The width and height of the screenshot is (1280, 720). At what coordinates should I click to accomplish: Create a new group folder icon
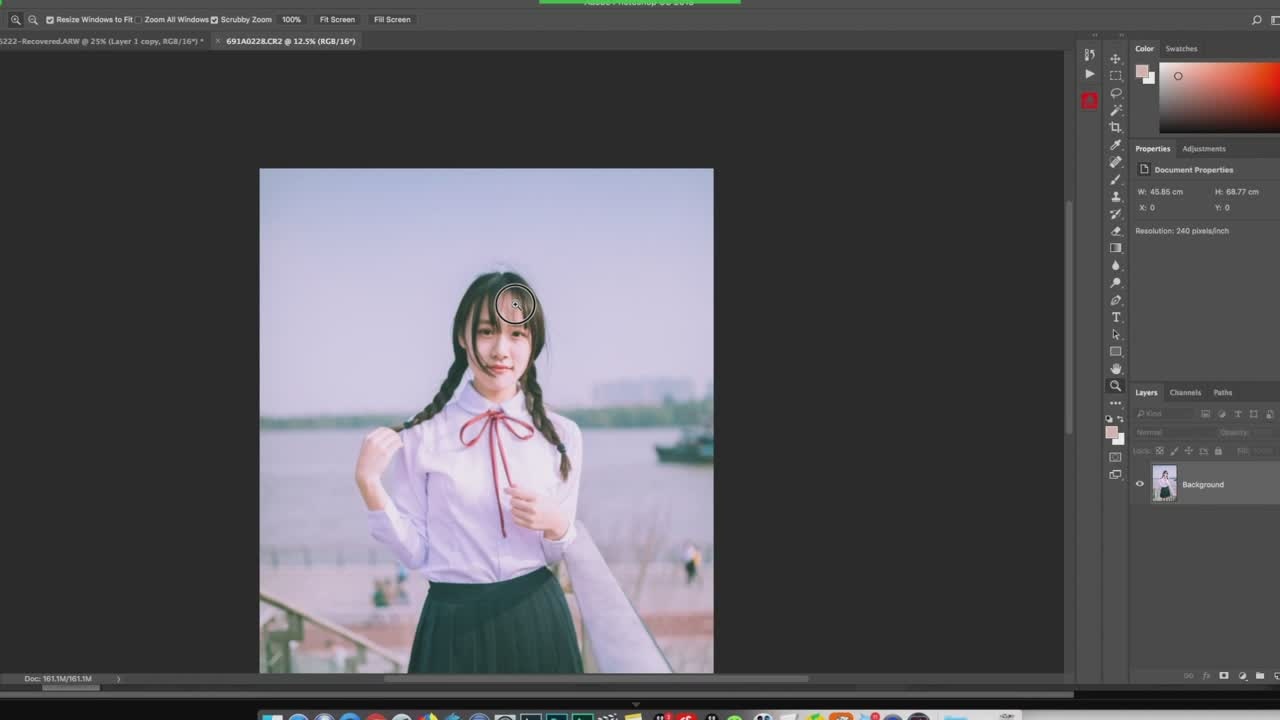pos(1259,676)
